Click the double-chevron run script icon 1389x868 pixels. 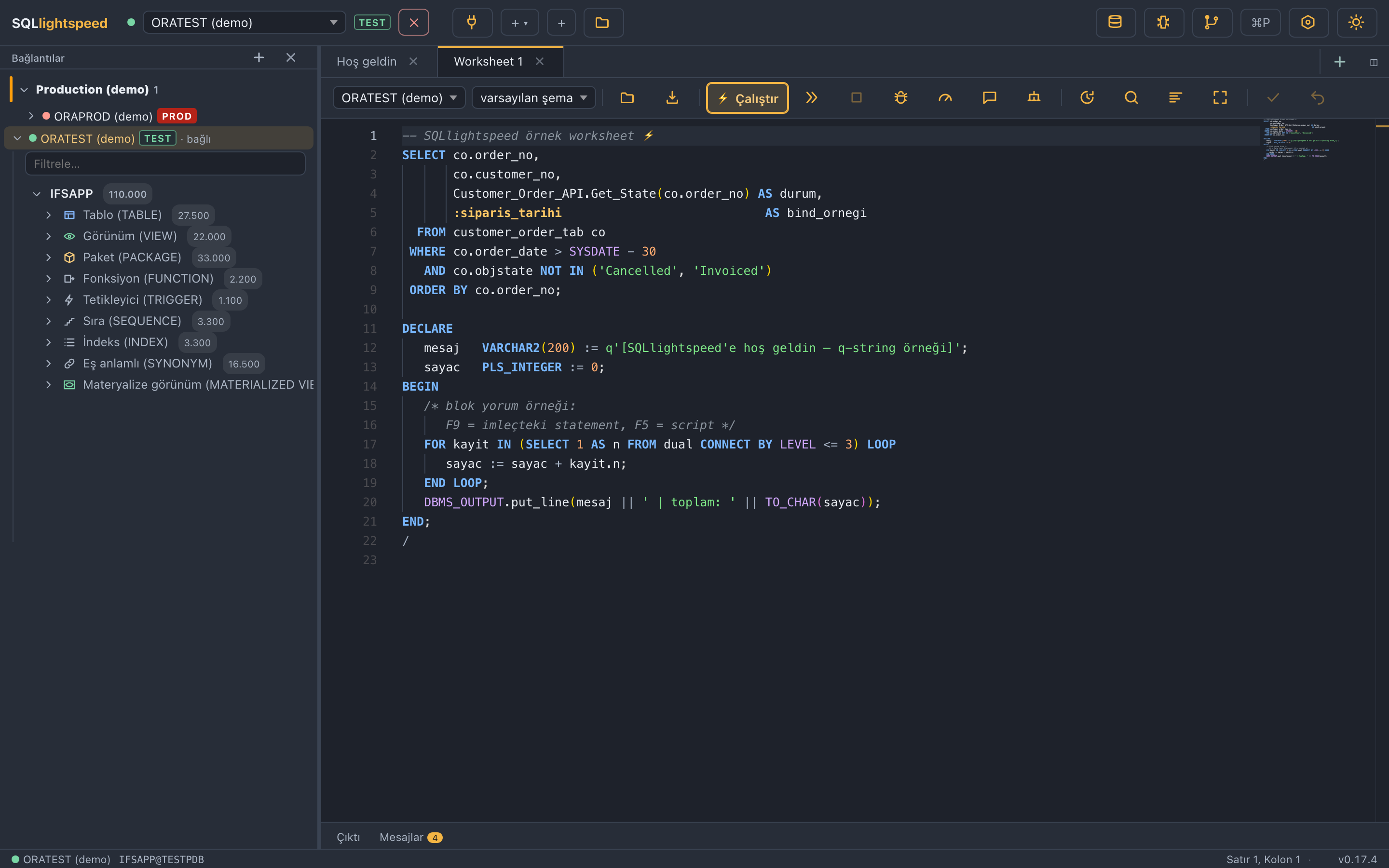point(812,97)
